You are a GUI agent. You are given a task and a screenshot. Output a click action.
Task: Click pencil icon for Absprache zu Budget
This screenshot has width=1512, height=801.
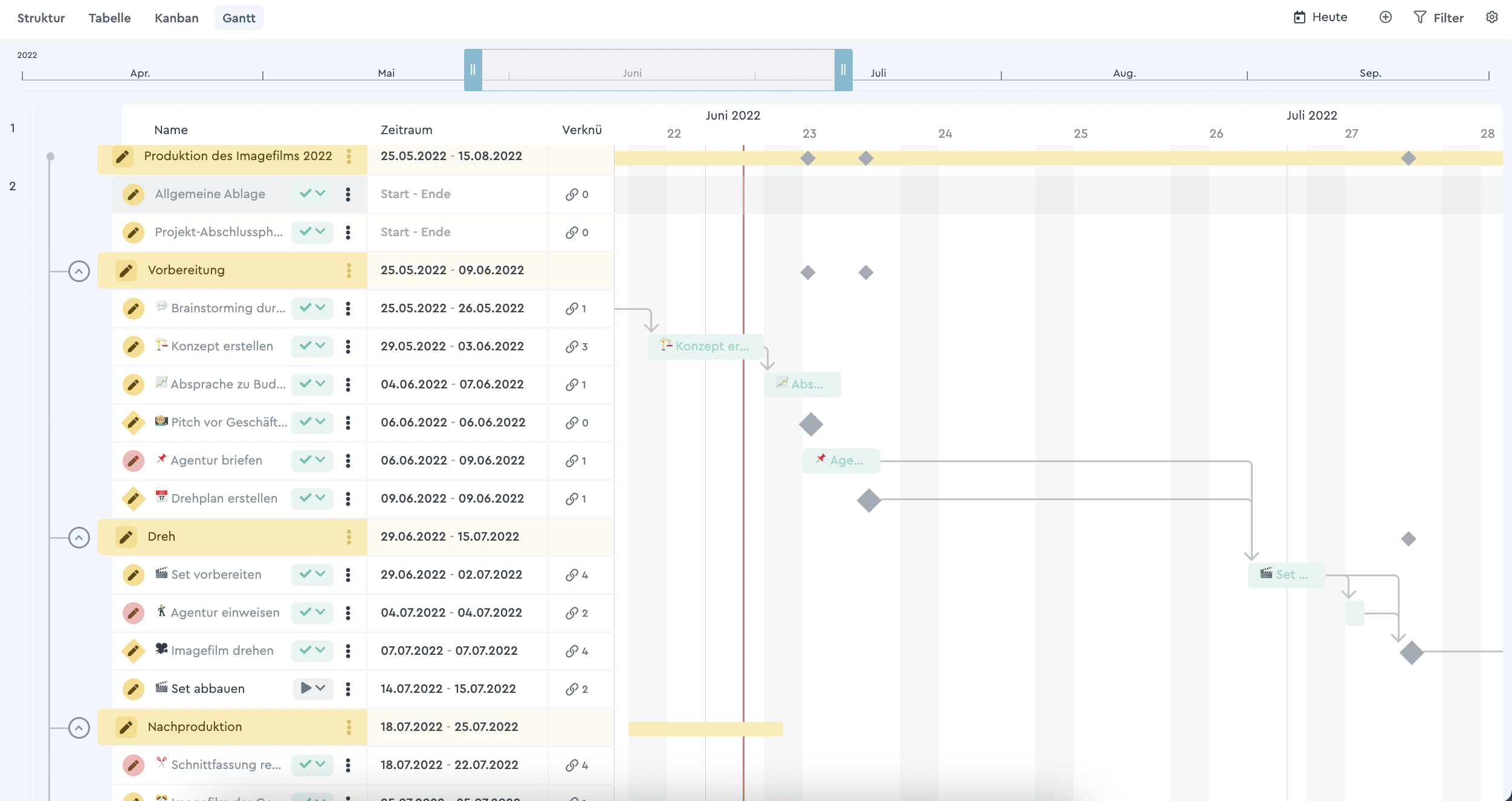(134, 385)
